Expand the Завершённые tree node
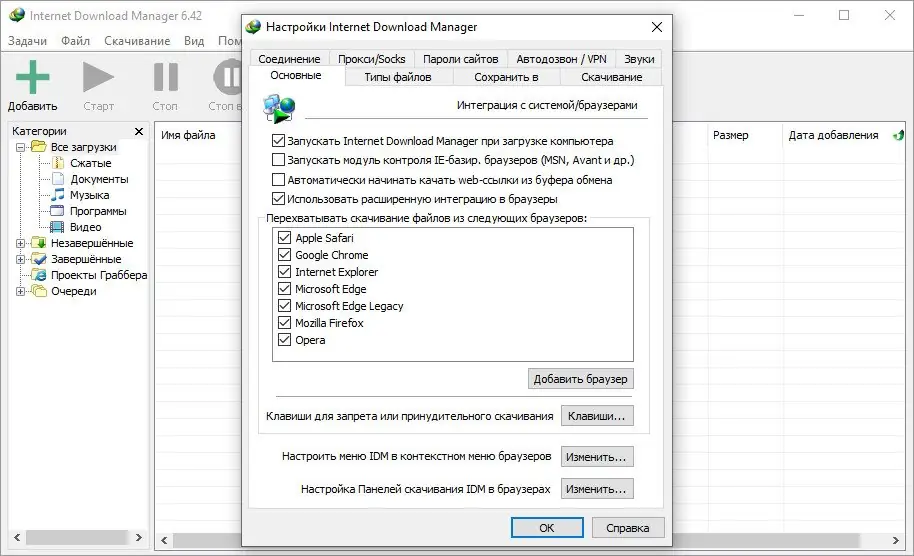Viewport: 914px width, 556px height. click(20, 259)
